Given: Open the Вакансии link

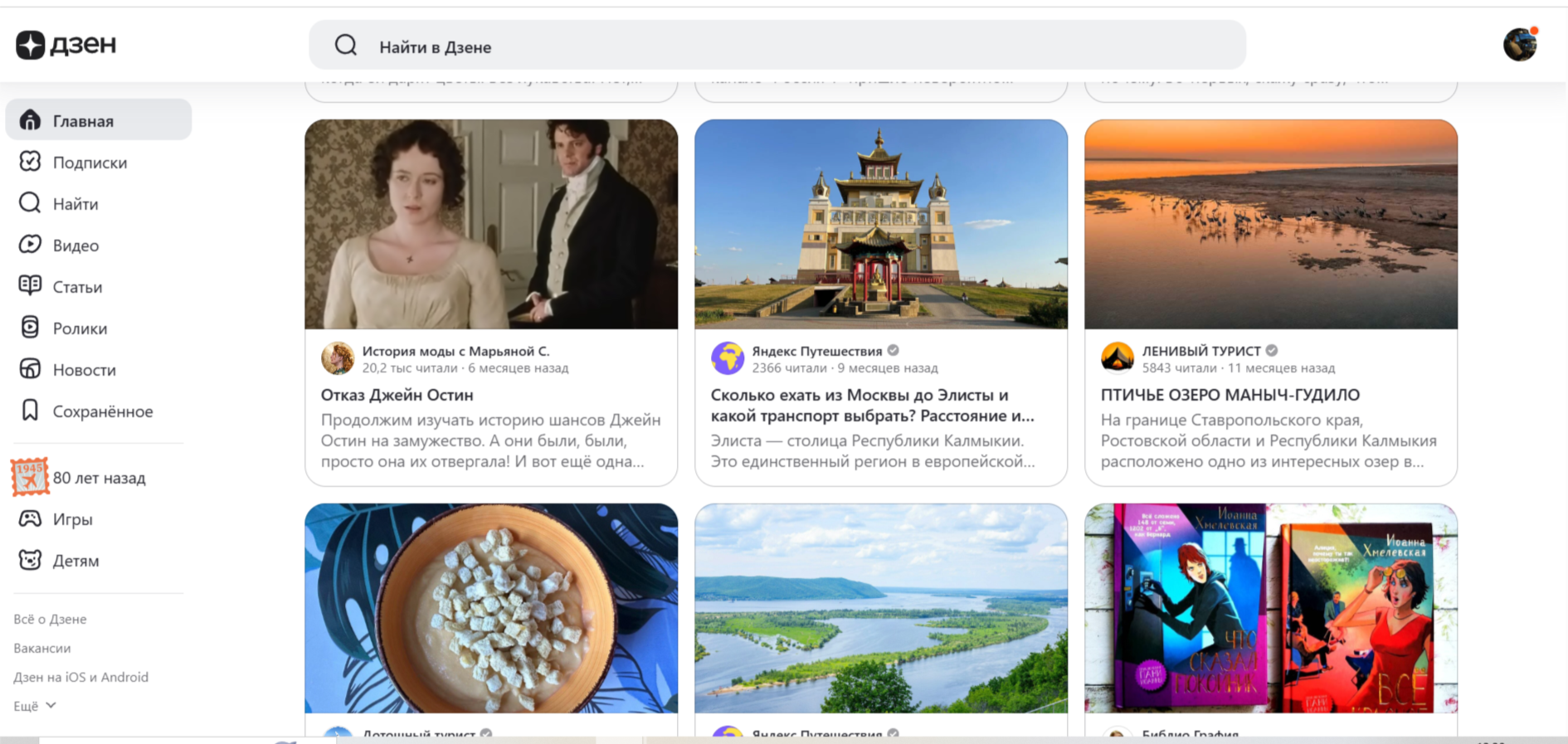Looking at the screenshot, I should [x=42, y=648].
